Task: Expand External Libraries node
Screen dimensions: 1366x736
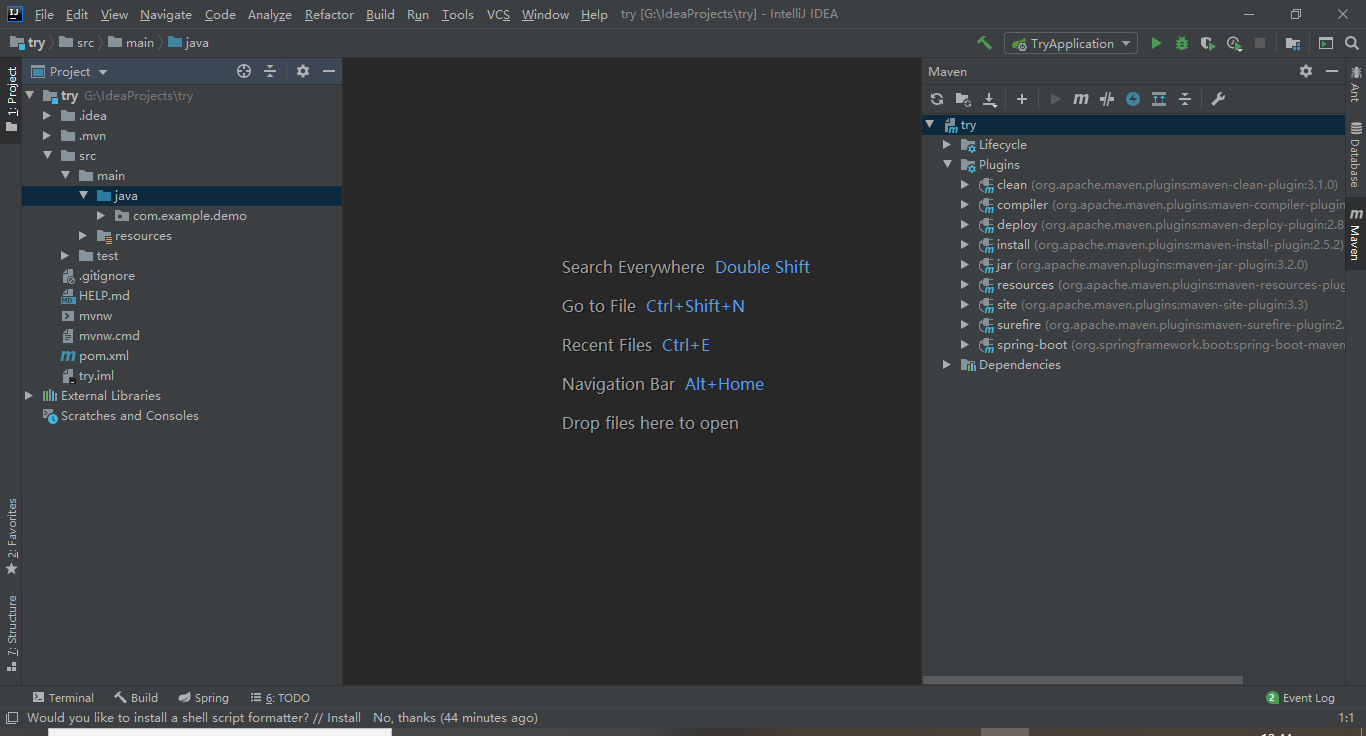Action: pyautogui.click(x=29, y=396)
